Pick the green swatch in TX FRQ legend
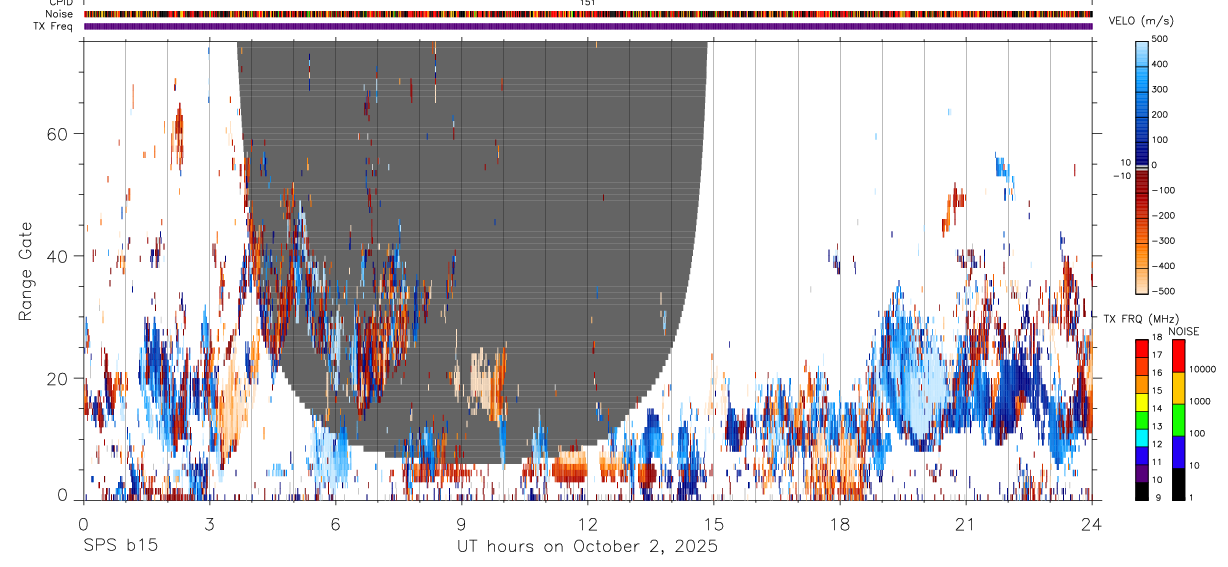 pos(1142,418)
